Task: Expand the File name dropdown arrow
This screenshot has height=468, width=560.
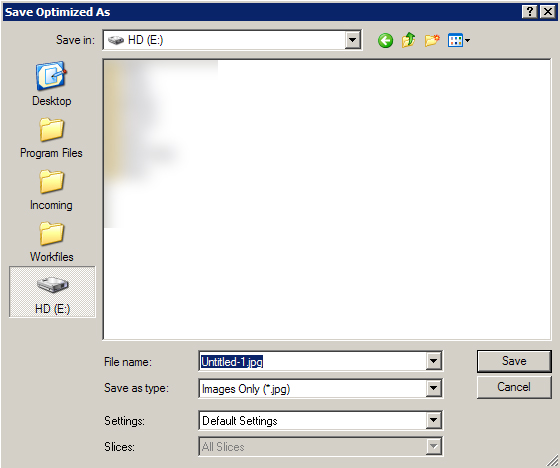Action: click(x=433, y=361)
